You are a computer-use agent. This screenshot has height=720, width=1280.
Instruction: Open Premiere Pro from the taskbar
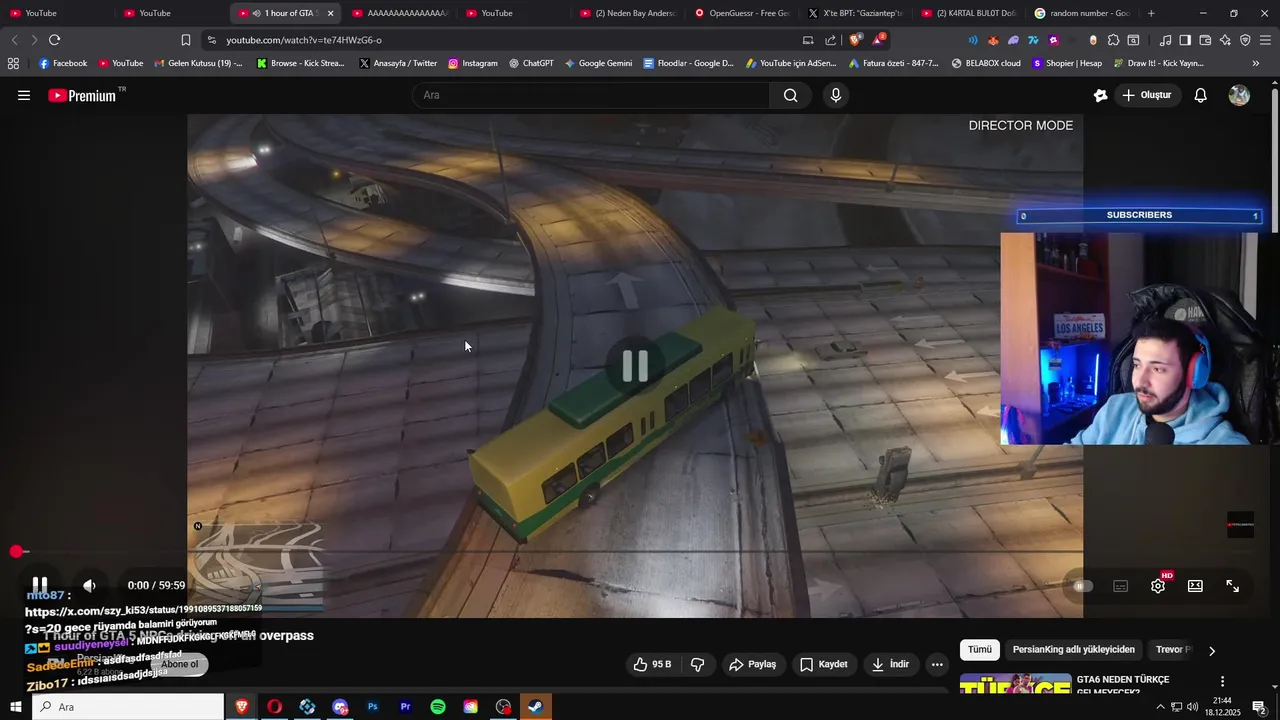click(405, 707)
